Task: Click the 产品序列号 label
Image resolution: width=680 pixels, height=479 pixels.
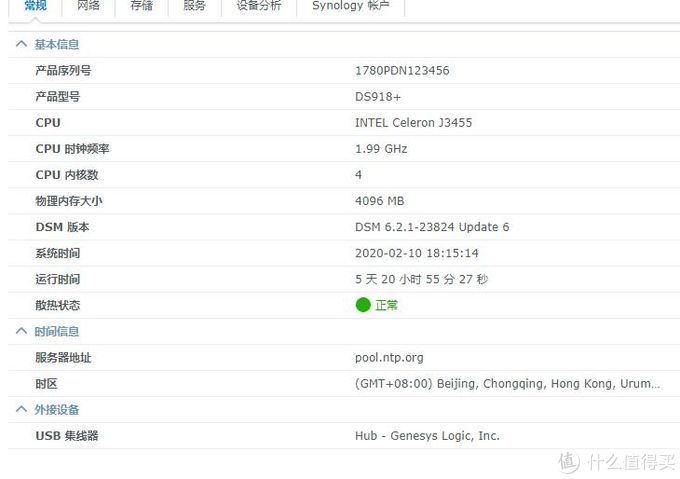Action: (63, 71)
